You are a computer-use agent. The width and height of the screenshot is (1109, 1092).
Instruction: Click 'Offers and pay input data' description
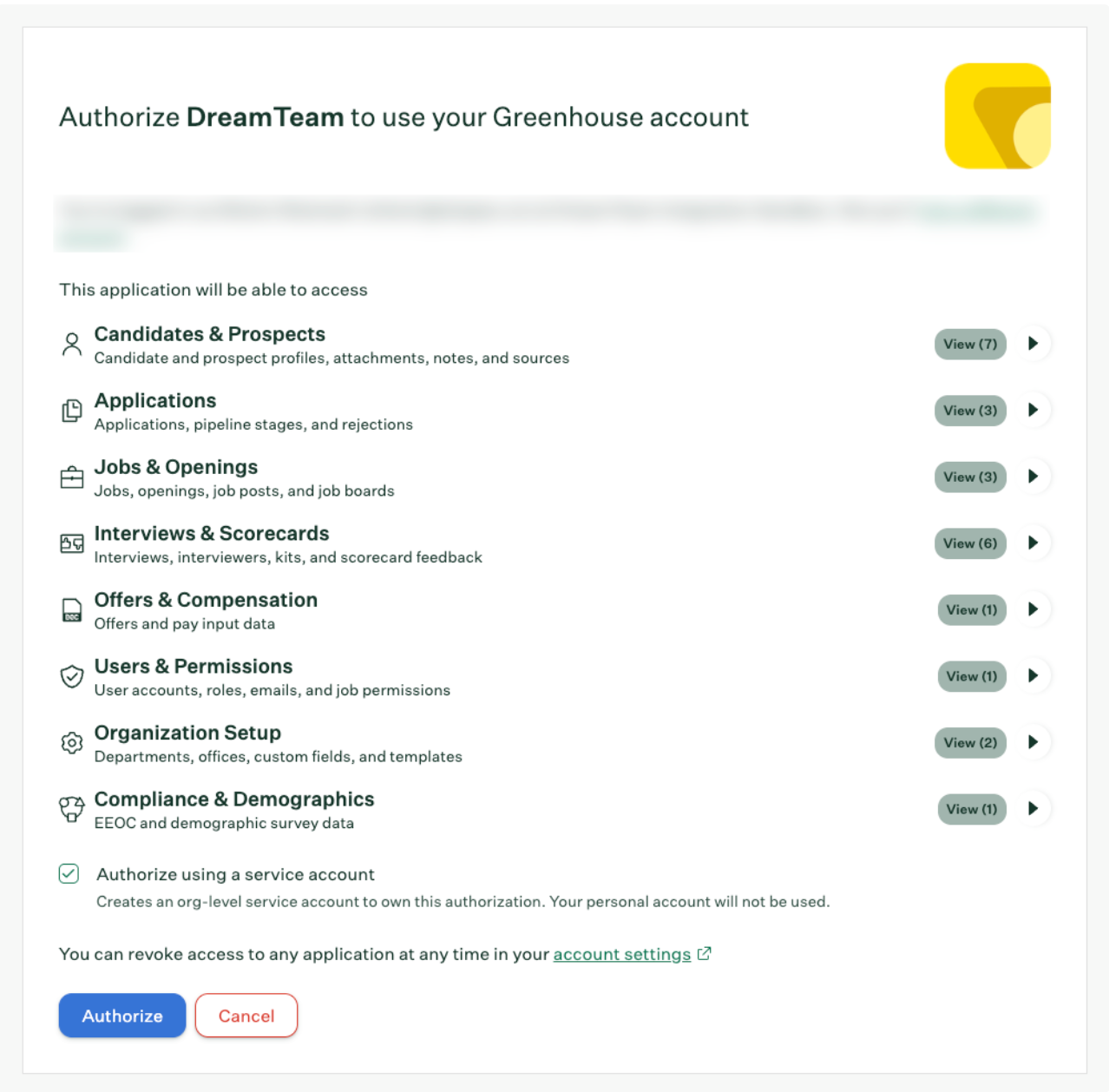pos(184,623)
